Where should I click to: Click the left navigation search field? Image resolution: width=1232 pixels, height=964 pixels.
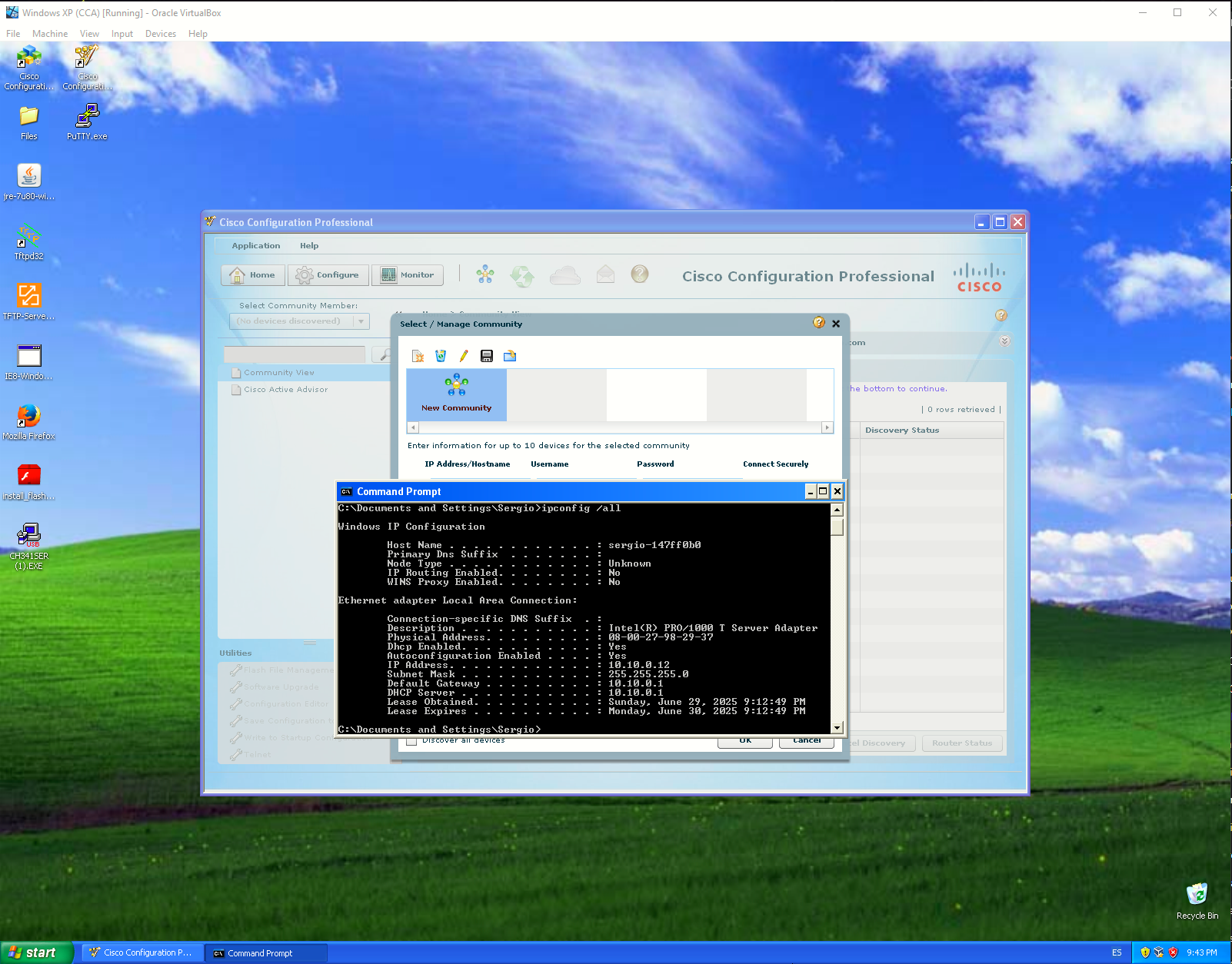[295, 354]
